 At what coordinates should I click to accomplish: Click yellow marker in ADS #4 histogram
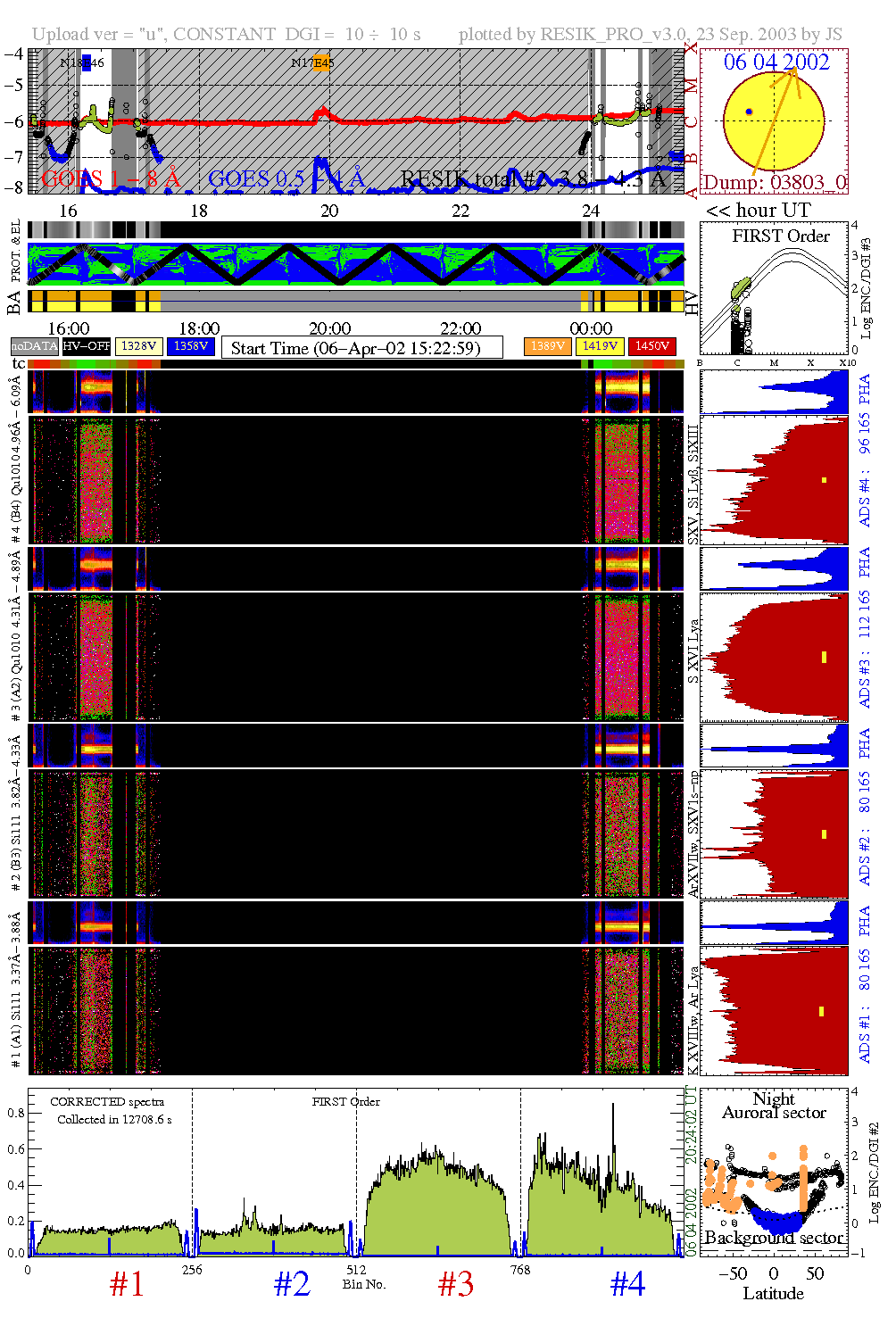tap(824, 480)
